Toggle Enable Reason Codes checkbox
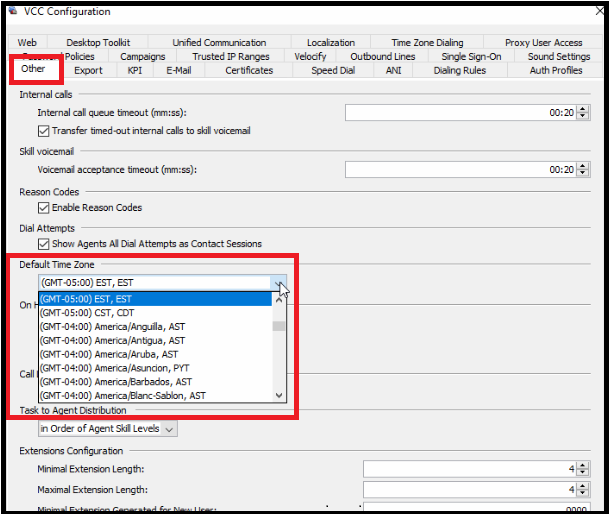Image resolution: width=610 pixels, height=514 pixels. point(44,208)
